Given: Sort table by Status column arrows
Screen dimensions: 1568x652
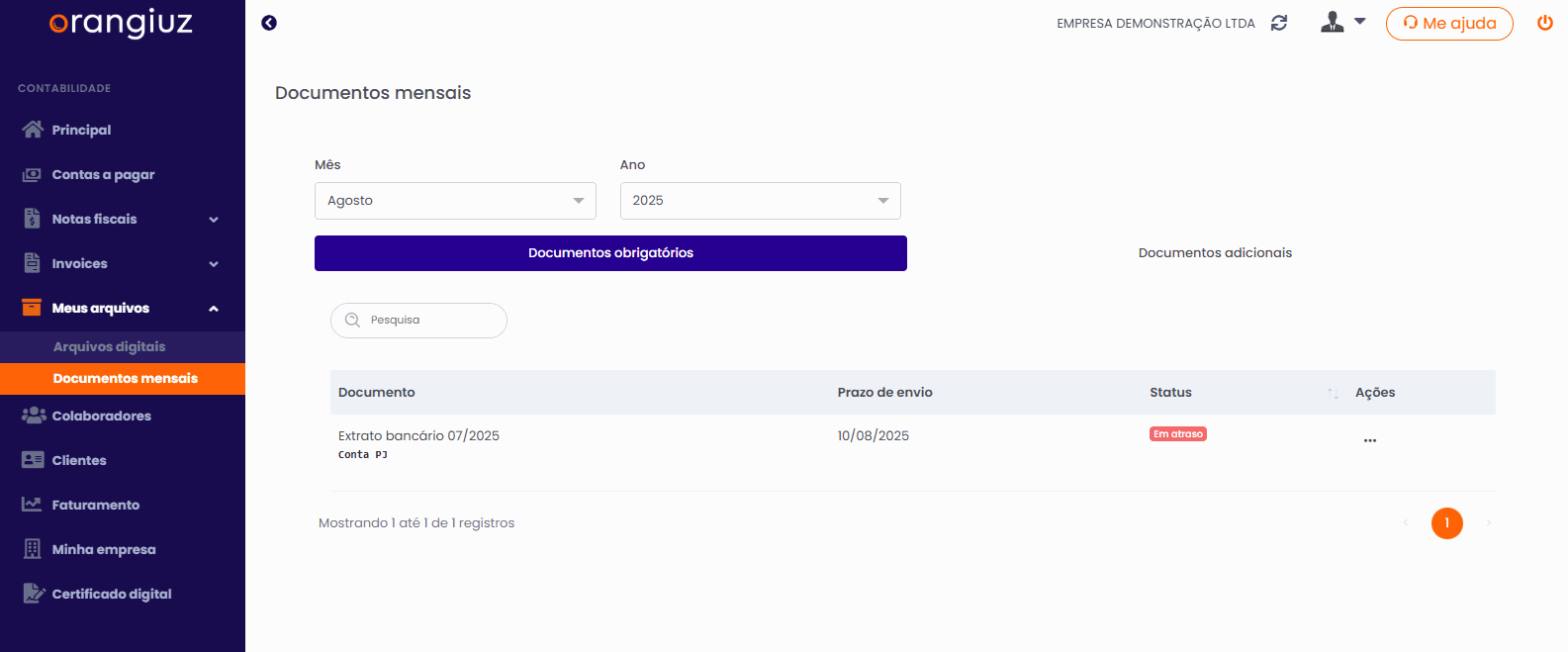Looking at the screenshot, I should tap(1333, 393).
